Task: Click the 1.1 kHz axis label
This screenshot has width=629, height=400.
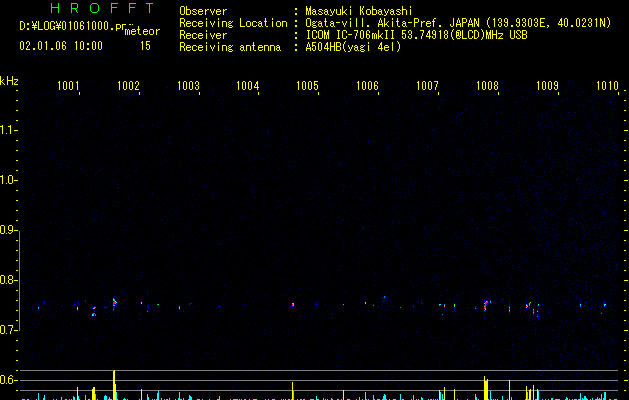Action: click(x=8, y=130)
